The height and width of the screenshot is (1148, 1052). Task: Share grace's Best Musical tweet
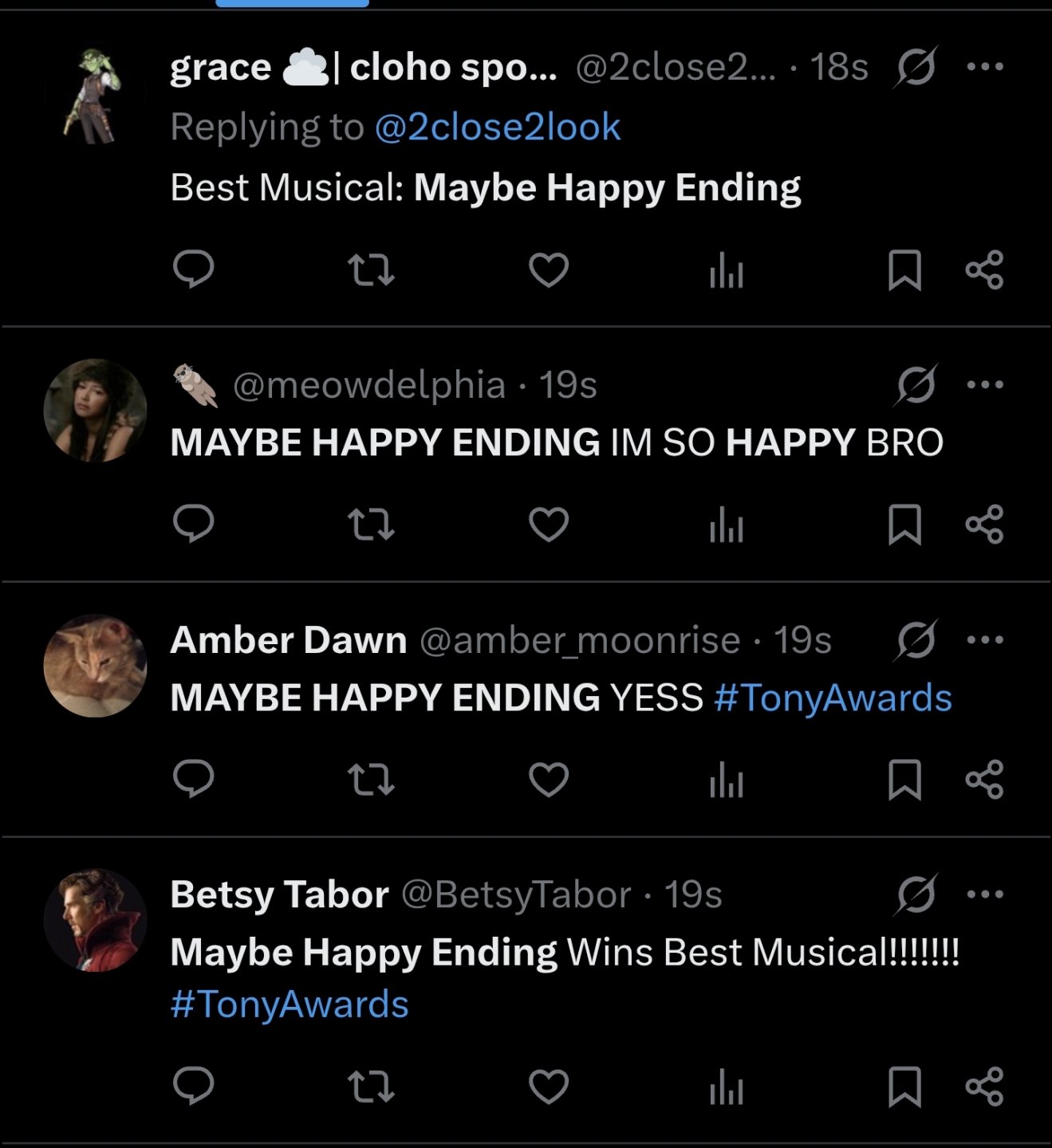[984, 269]
